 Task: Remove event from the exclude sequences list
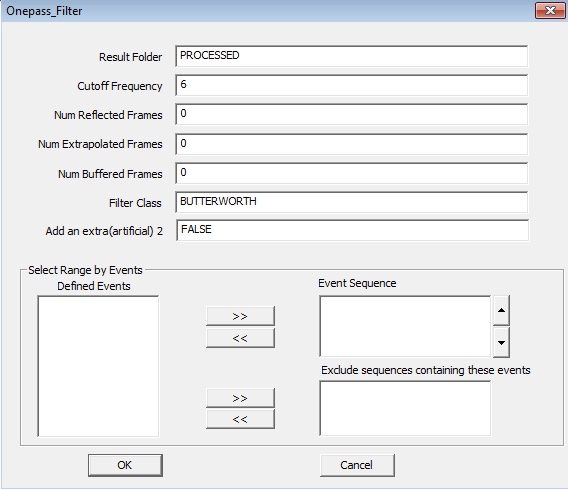240,419
